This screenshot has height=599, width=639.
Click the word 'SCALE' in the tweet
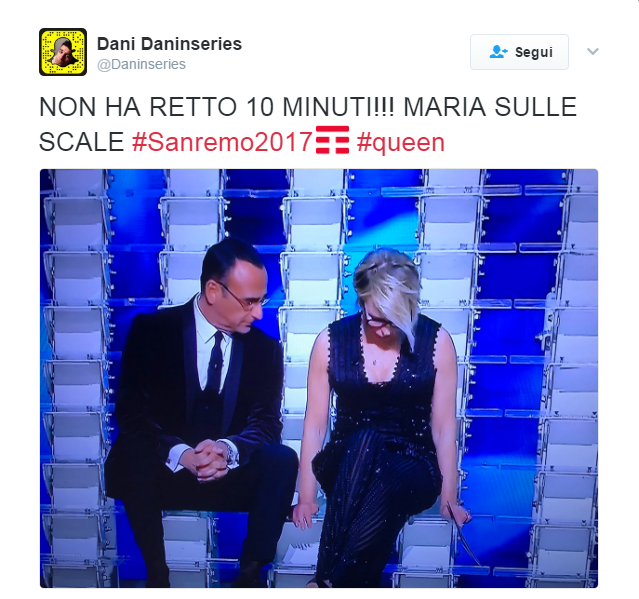pos(82,142)
